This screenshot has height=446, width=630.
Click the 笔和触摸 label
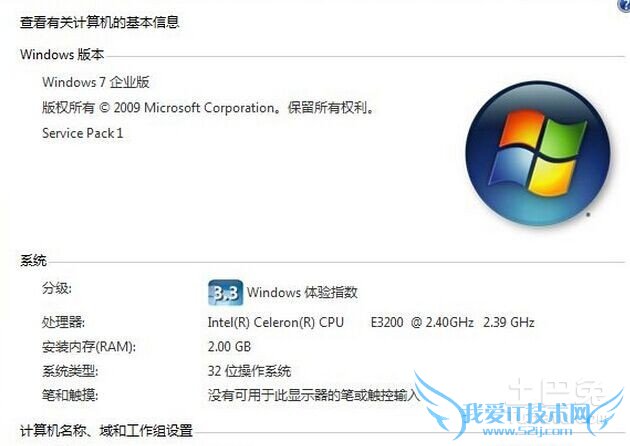point(70,395)
